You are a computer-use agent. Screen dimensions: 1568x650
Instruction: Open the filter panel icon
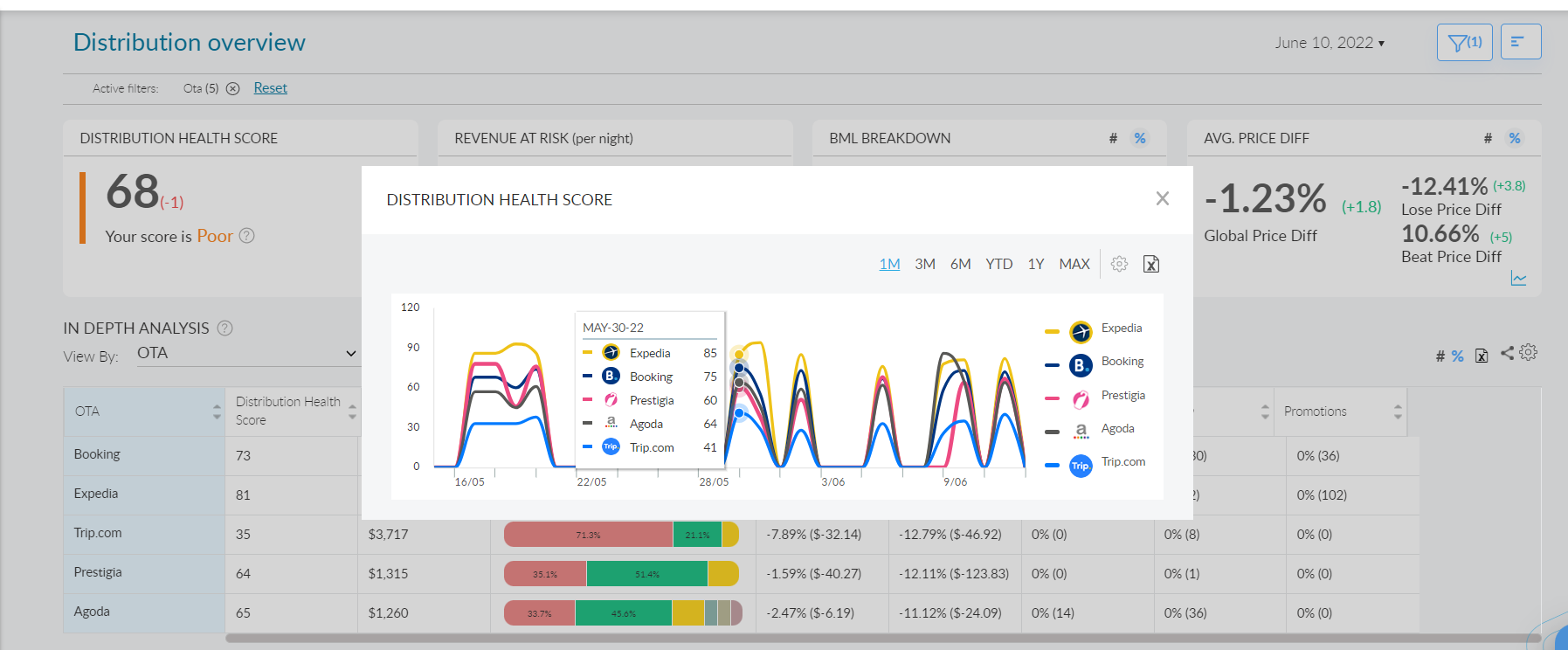[x=1464, y=42]
